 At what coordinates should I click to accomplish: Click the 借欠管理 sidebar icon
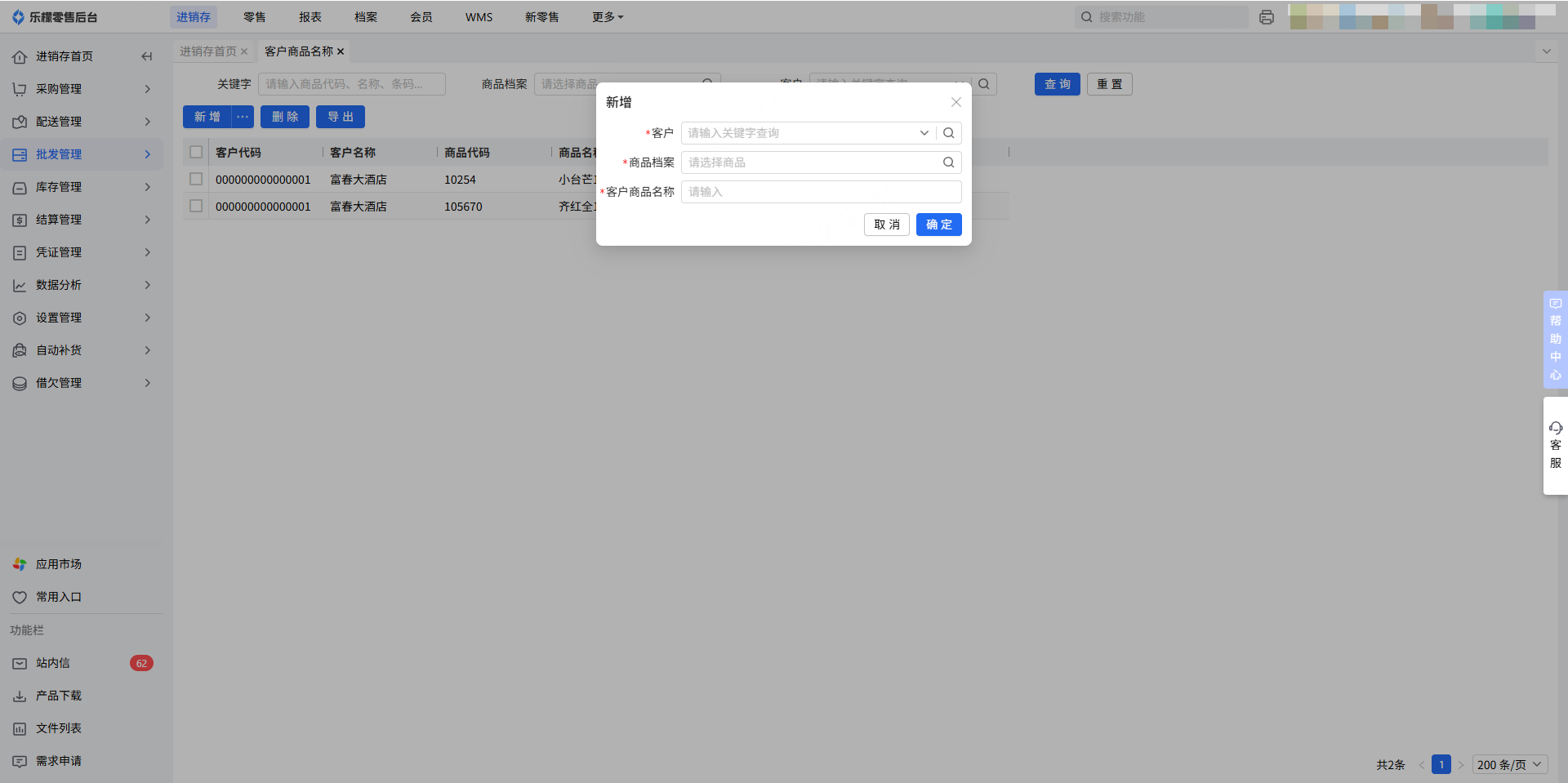pyautogui.click(x=20, y=383)
